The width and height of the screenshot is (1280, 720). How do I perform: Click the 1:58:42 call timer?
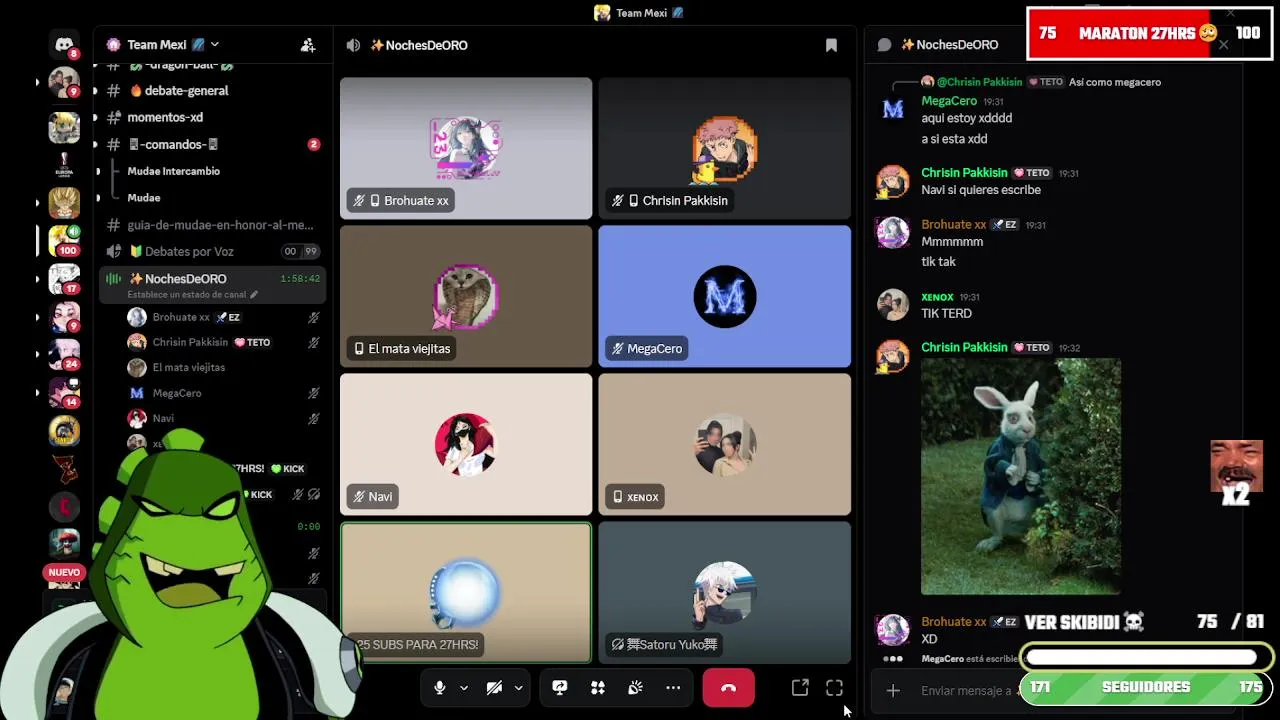tap(300, 279)
